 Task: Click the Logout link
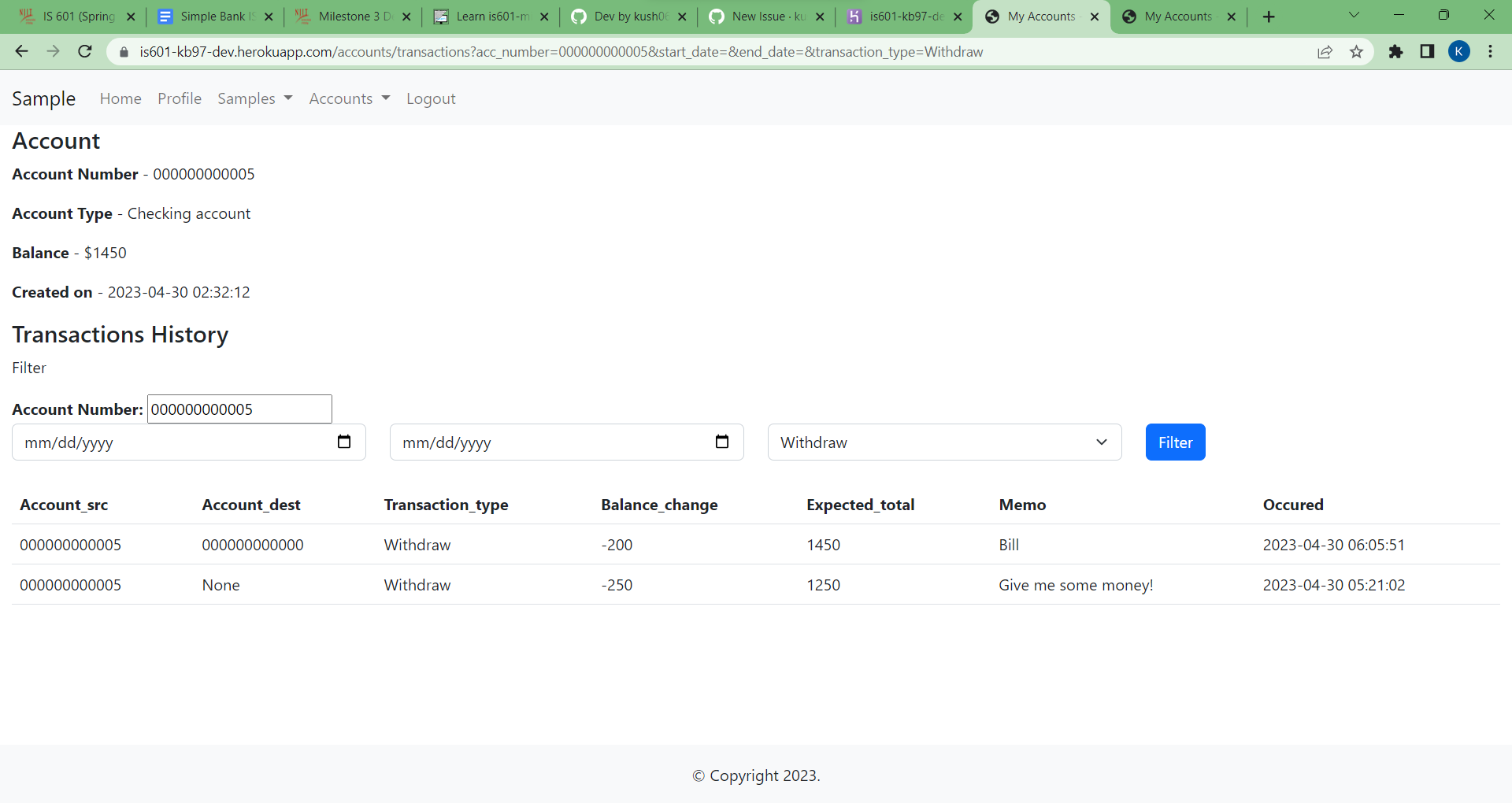point(431,98)
